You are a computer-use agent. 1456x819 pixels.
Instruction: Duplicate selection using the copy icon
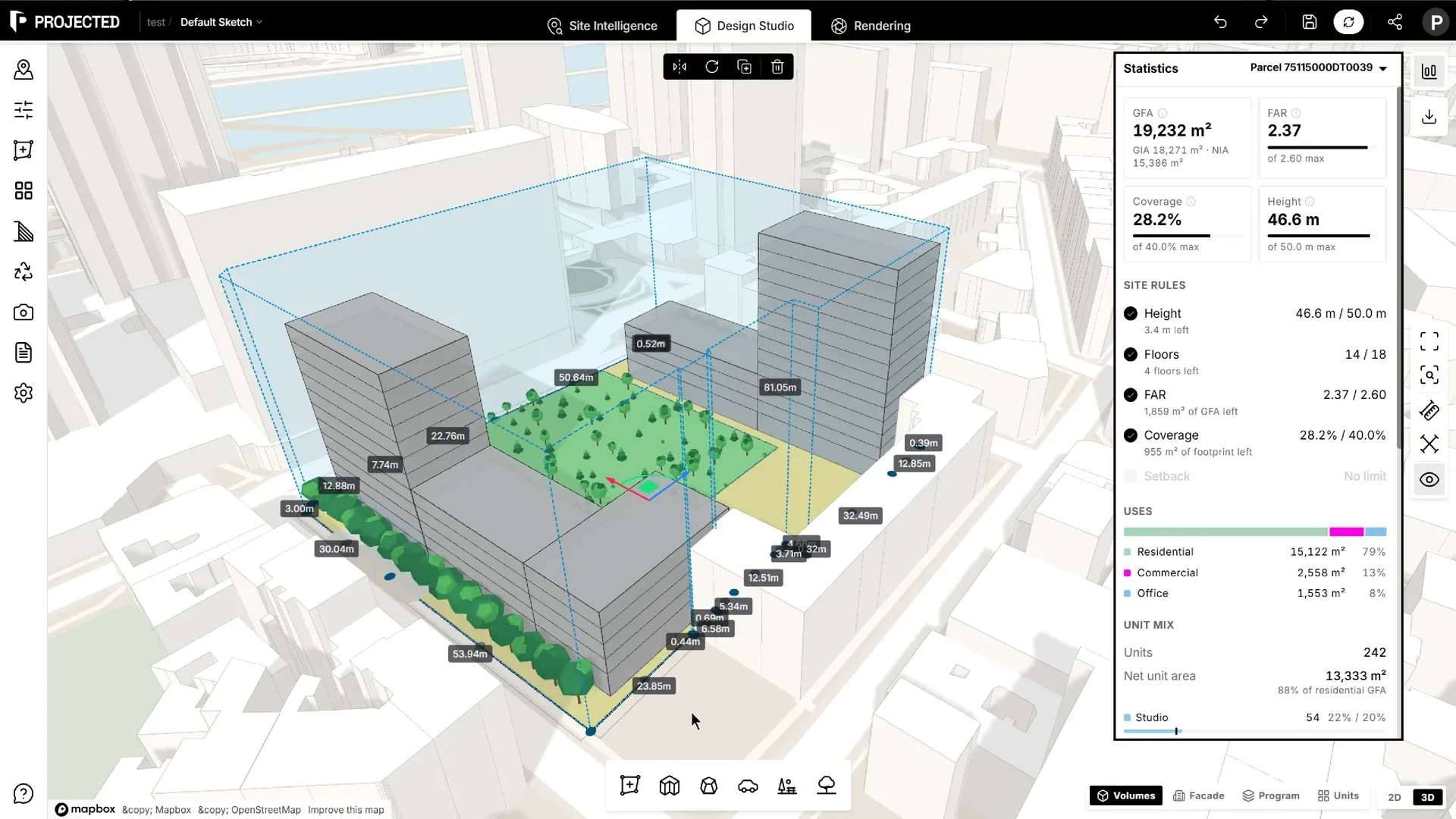click(x=745, y=67)
